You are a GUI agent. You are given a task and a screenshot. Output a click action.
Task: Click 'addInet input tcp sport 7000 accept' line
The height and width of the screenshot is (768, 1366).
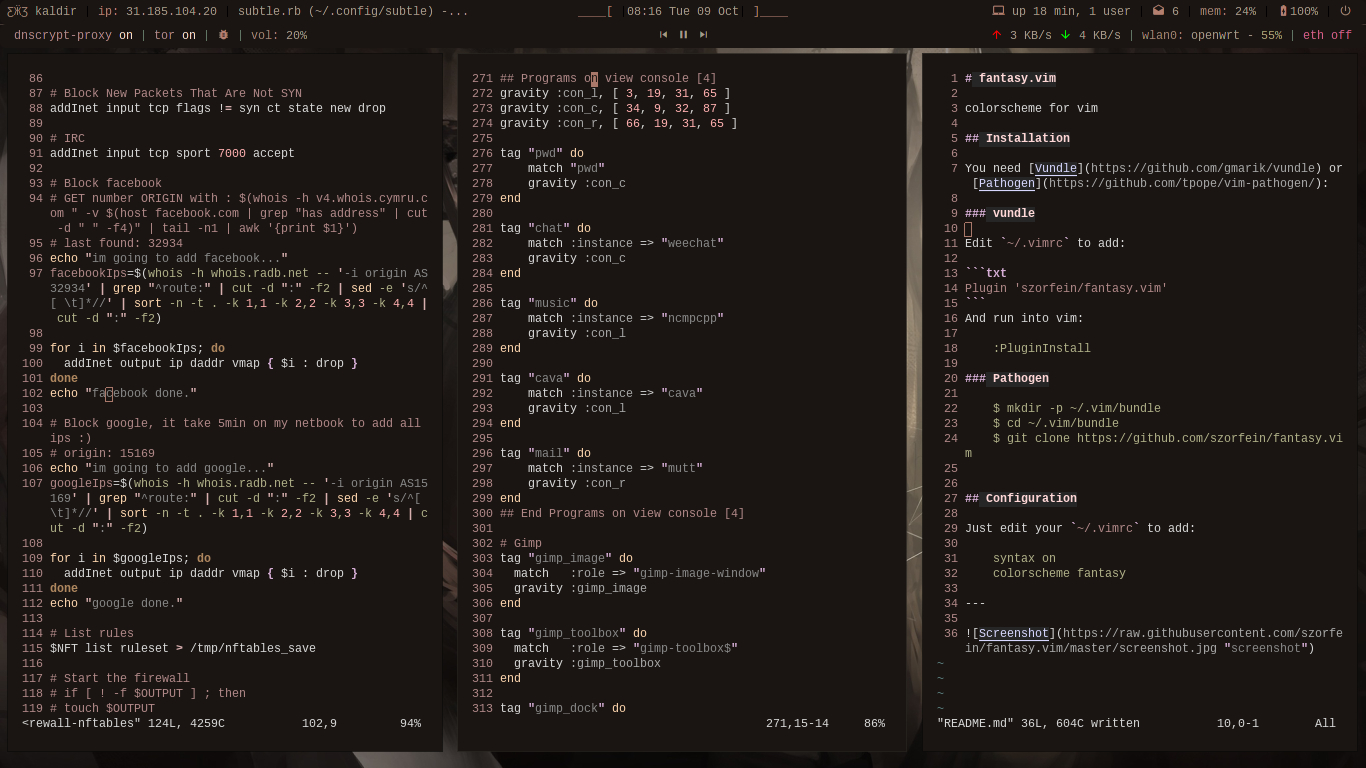172,153
